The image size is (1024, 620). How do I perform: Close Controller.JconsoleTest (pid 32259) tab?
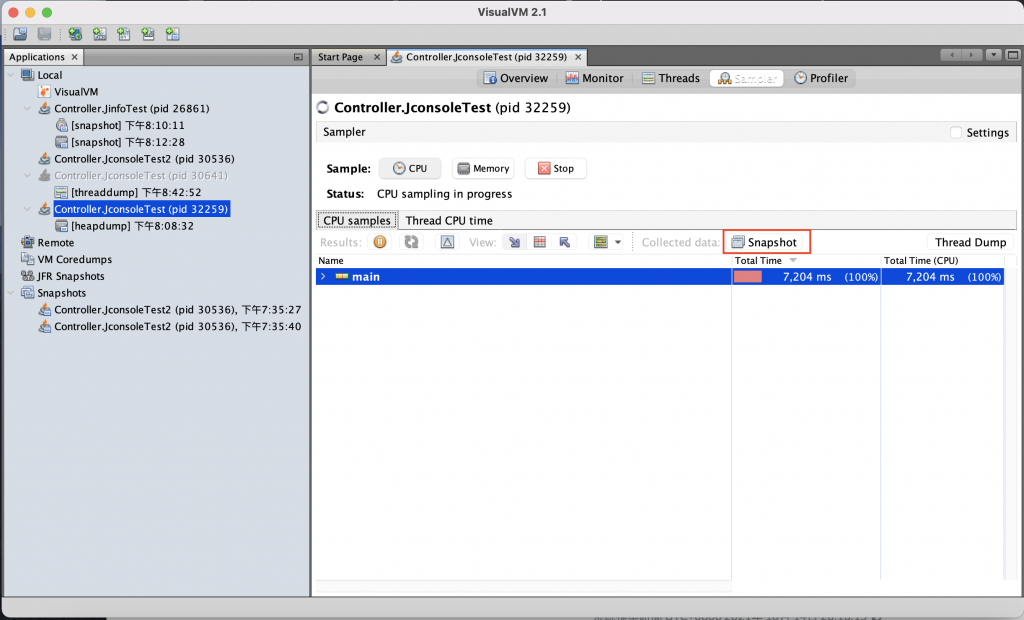(x=578, y=57)
